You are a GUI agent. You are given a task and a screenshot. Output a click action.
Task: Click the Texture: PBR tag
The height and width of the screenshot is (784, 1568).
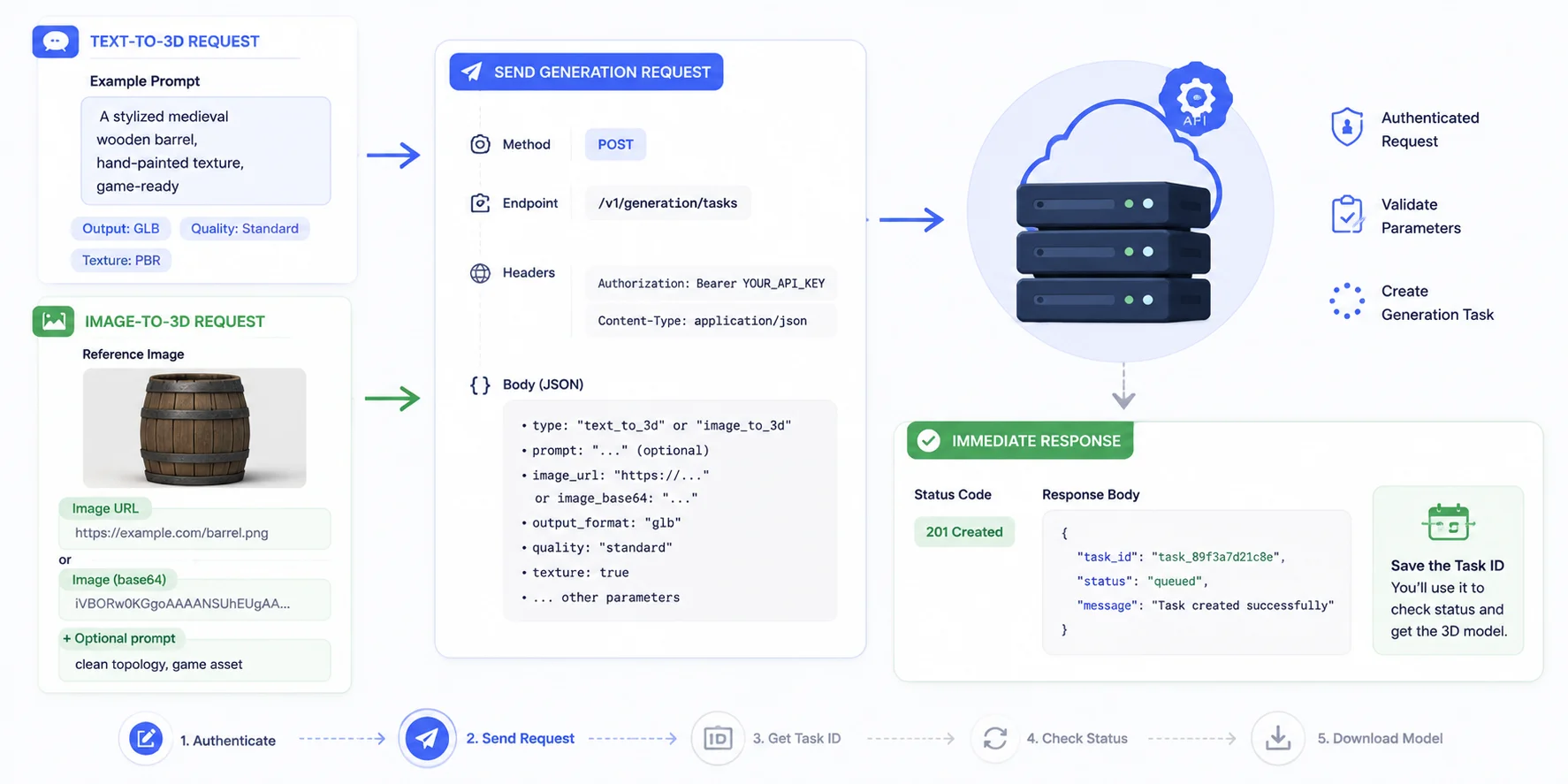(x=121, y=260)
